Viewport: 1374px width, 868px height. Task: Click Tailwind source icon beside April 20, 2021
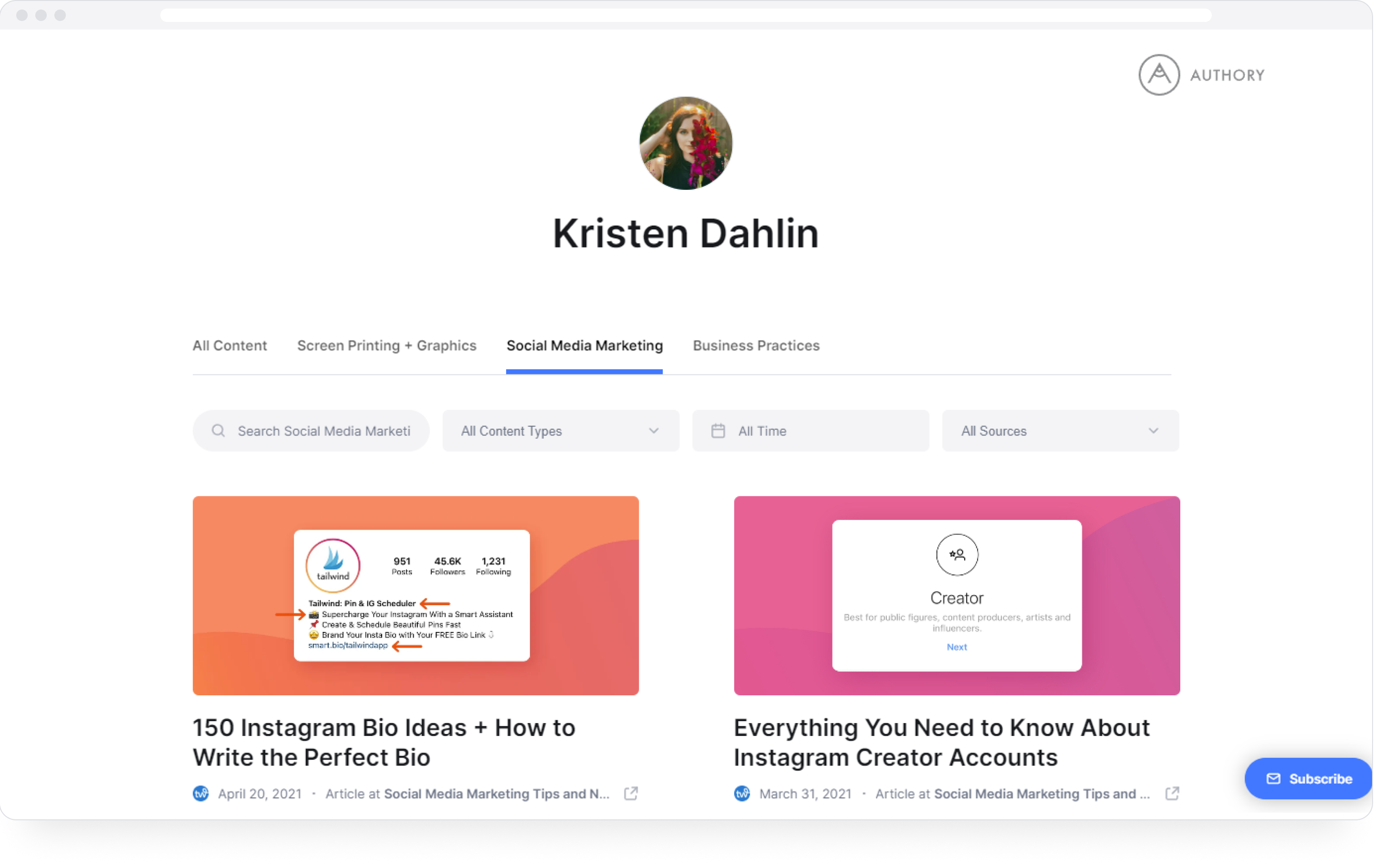click(201, 793)
